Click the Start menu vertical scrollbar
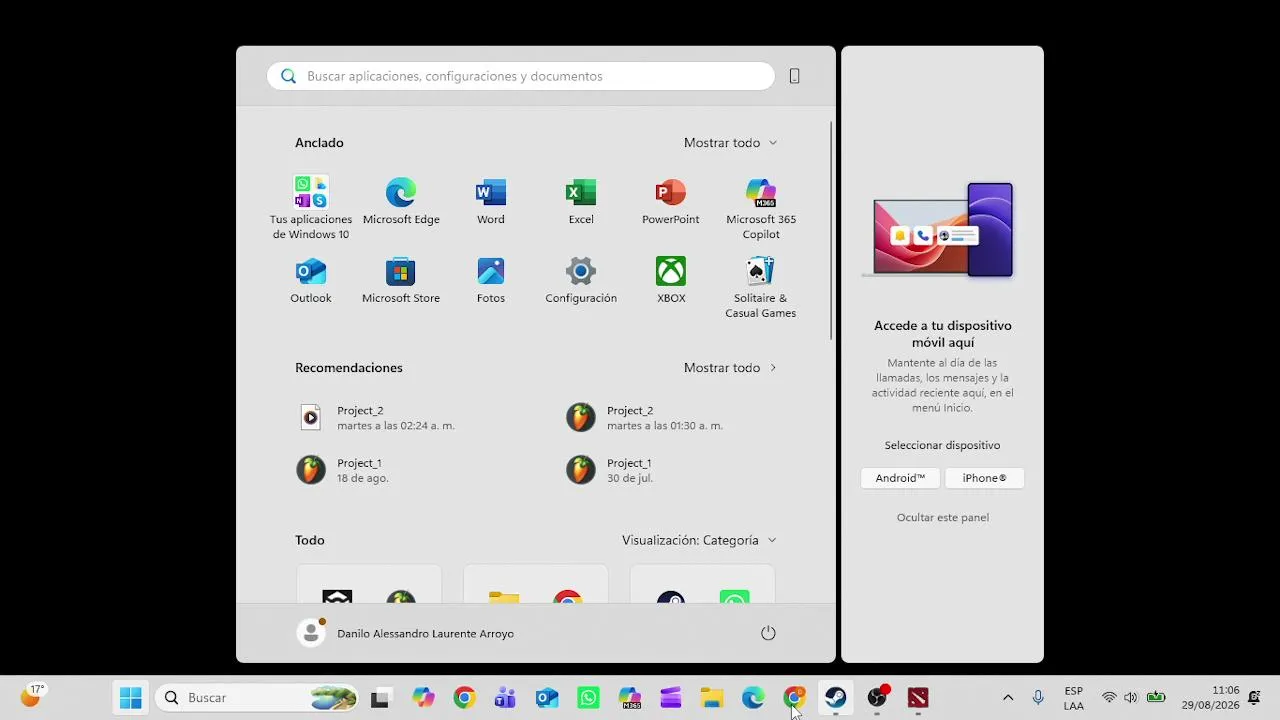Viewport: 1280px width, 720px height. 831,230
